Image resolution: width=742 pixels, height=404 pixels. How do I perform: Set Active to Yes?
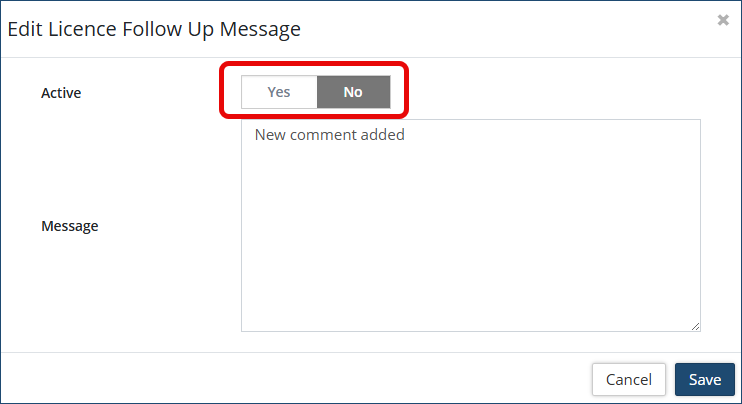click(x=279, y=92)
